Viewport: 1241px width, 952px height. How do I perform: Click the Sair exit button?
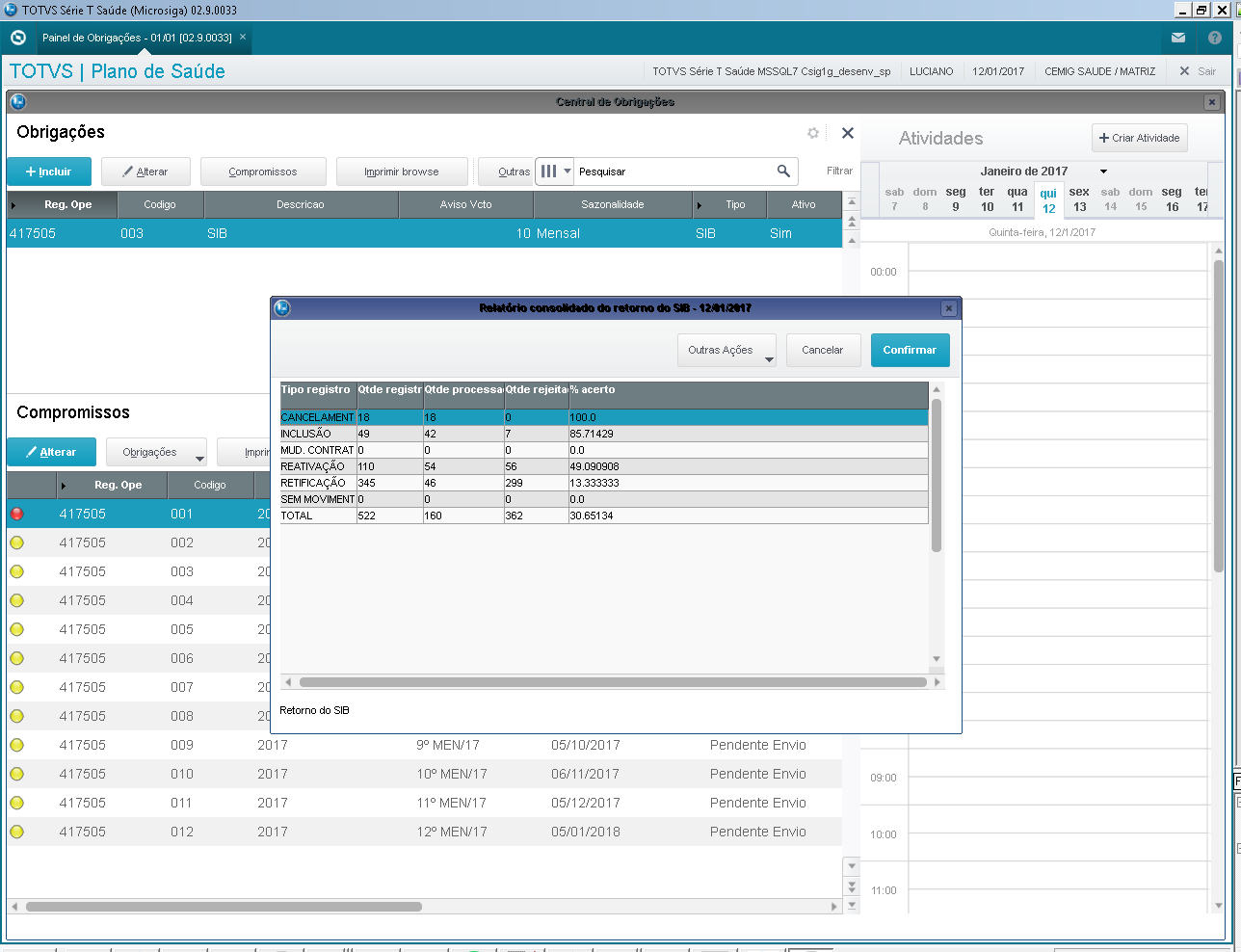[x=1198, y=71]
